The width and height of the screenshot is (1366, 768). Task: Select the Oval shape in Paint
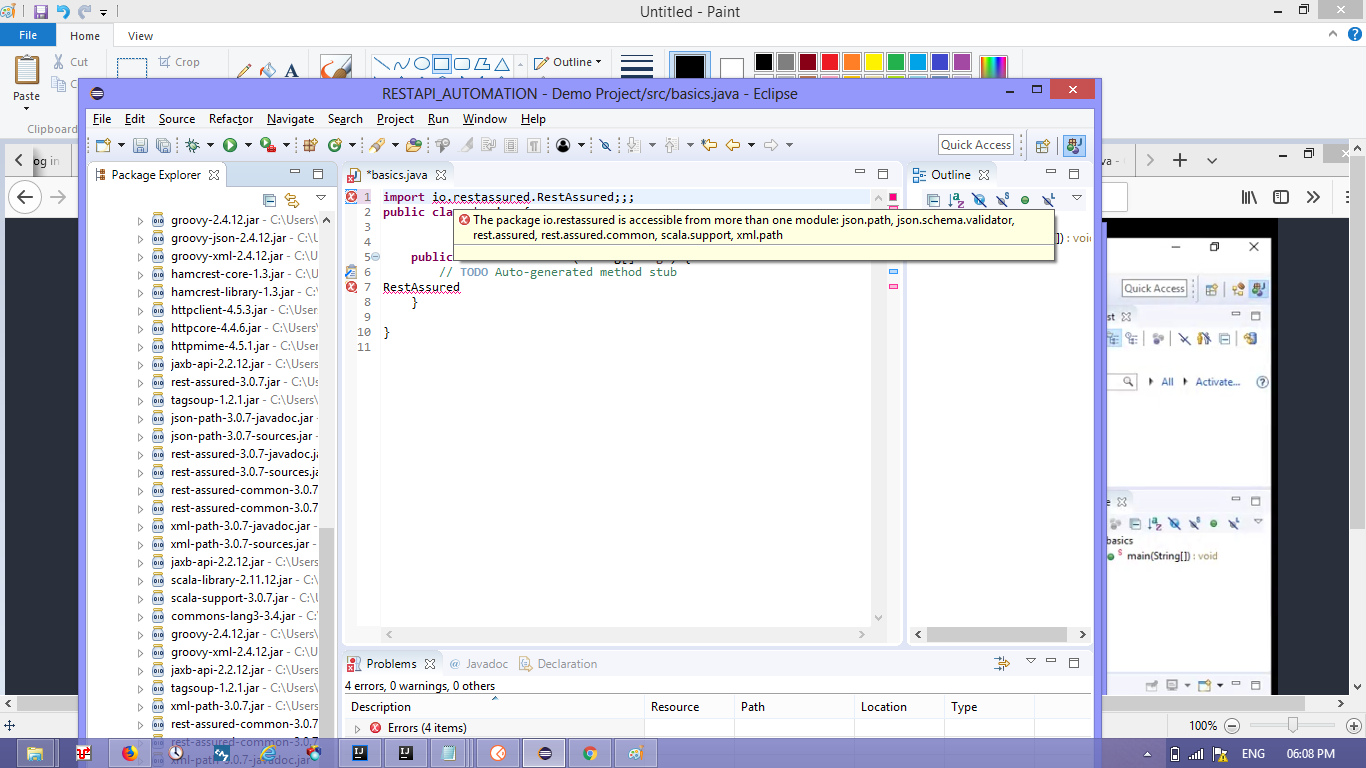pos(422,63)
